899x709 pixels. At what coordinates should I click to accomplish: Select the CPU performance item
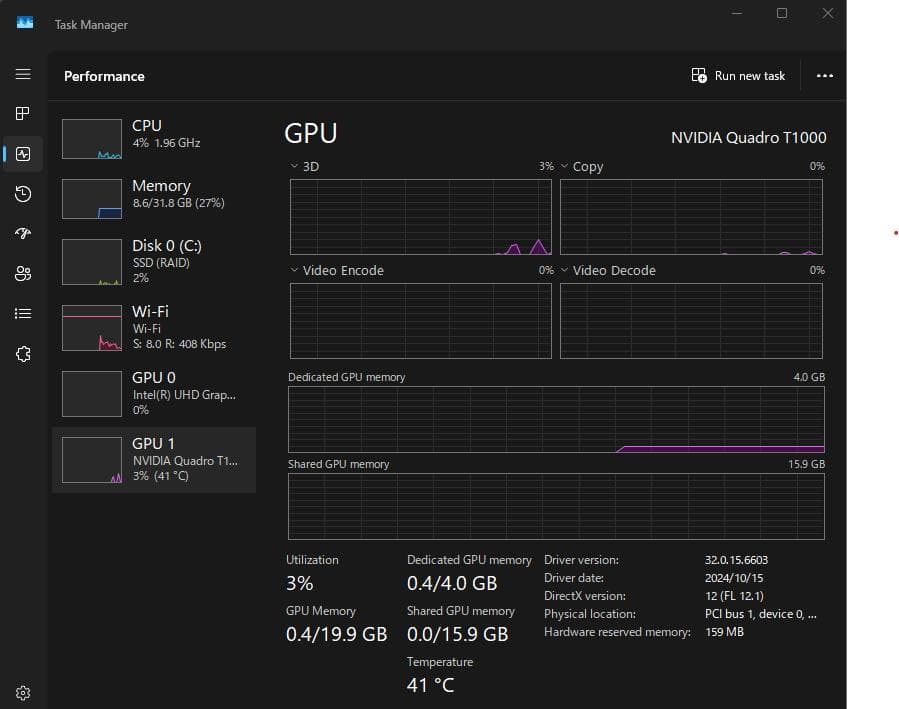click(x=154, y=139)
